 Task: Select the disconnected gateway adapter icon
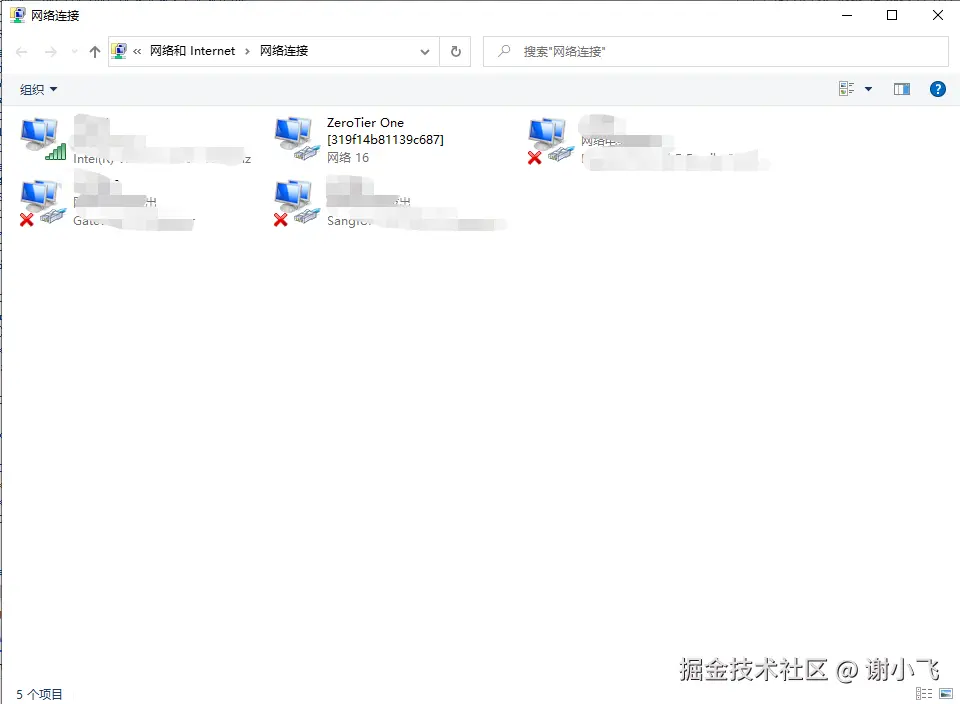pyautogui.click(x=40, y=198)
